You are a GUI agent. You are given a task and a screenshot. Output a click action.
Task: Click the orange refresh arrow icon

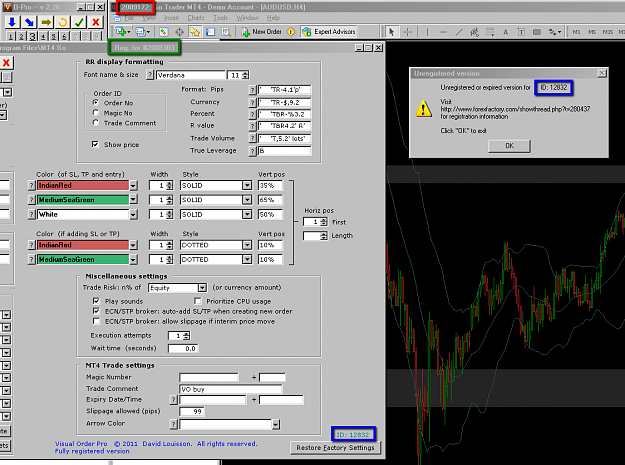tap(63, 22)
